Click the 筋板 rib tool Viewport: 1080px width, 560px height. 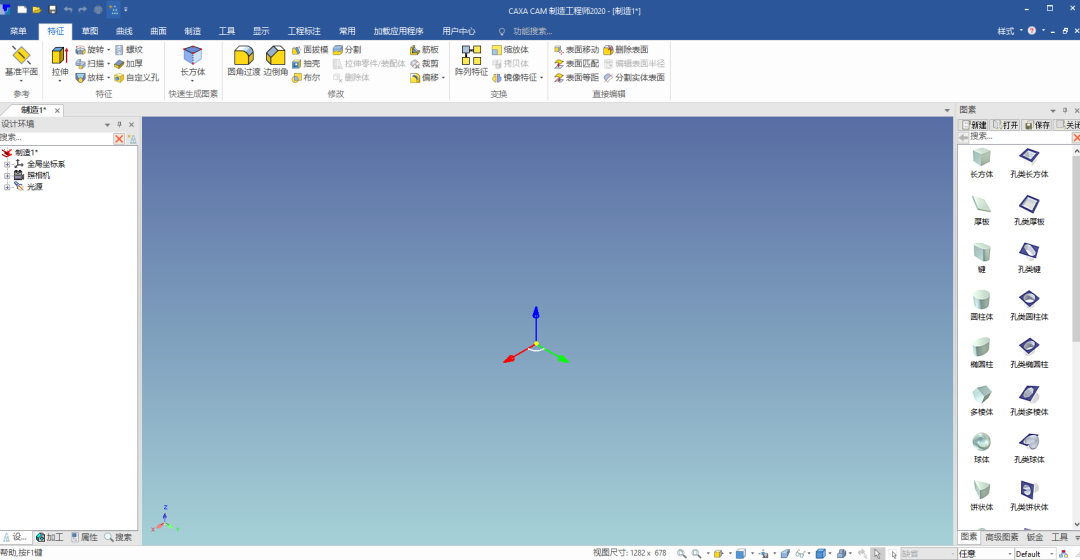pos(424,50)
